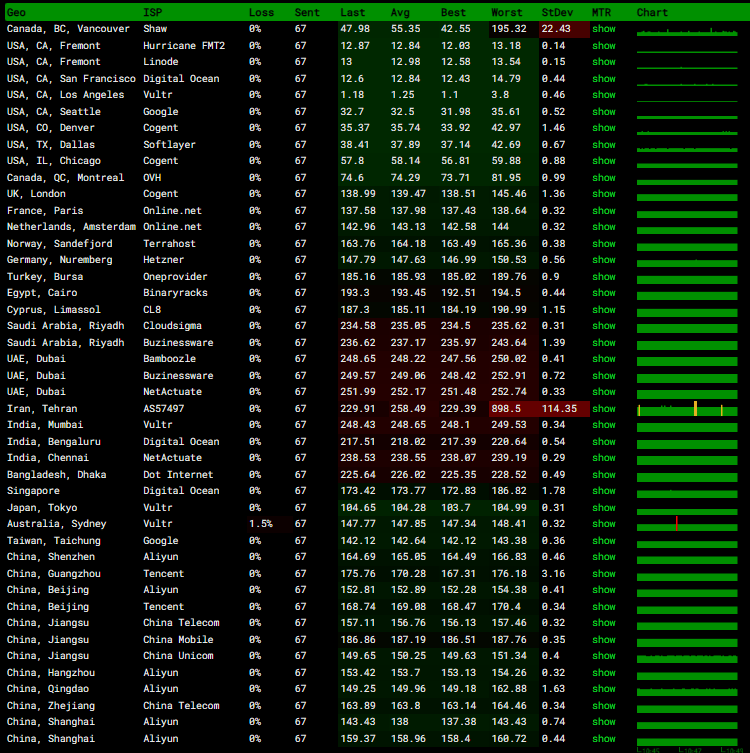
Task: Select ISP name Terrahost
Action: [169, 244]
